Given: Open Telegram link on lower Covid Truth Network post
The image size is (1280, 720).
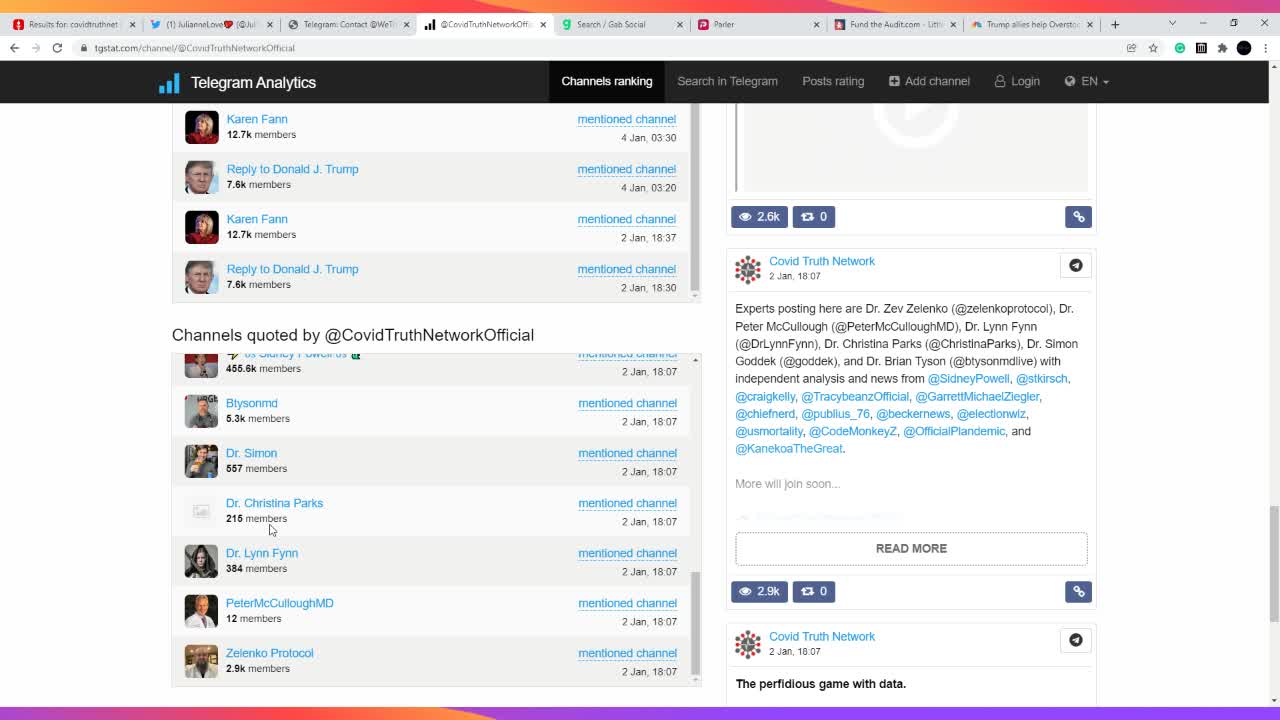Looking at the screenshot, I should point(1075,640).
